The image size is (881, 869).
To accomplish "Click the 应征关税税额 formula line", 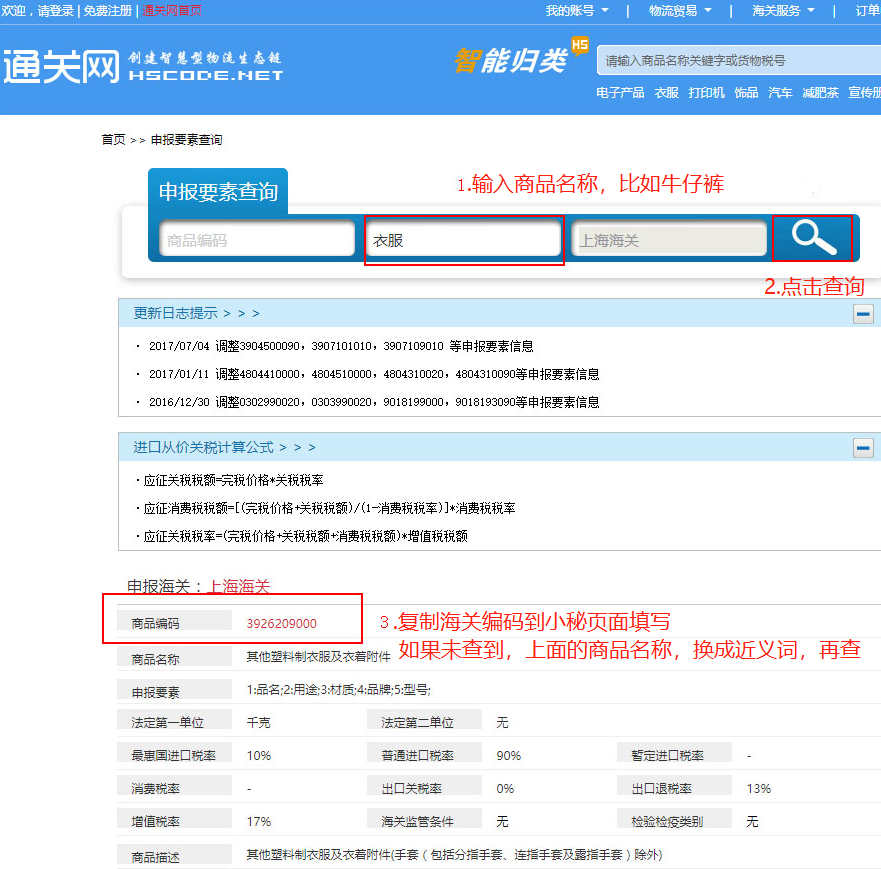I will [x=232, y=480].
